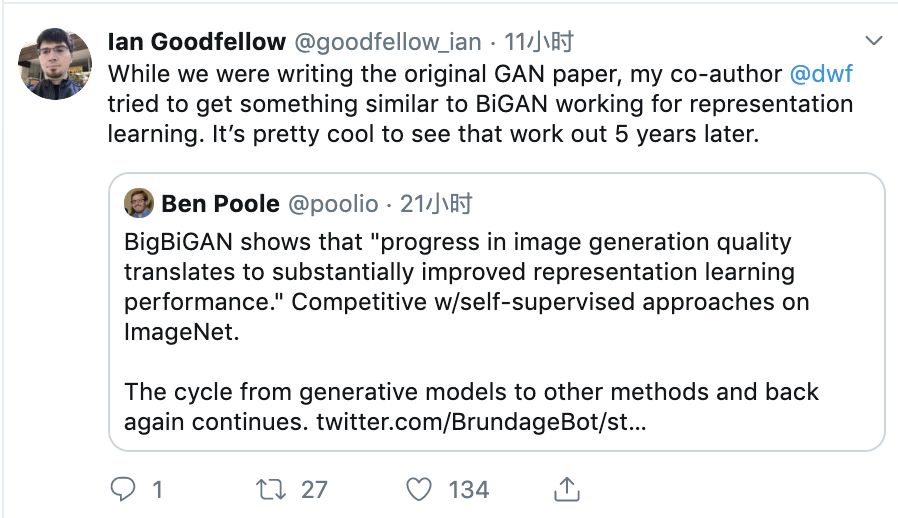Open the @dwf mention link
The image size is (898, 518).
coord(821,73)
